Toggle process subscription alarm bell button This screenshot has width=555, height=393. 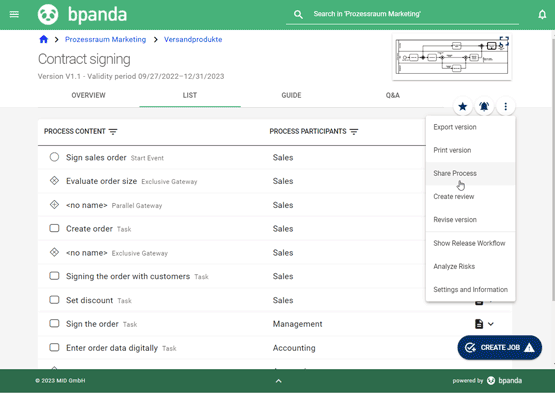click(484, 106)
